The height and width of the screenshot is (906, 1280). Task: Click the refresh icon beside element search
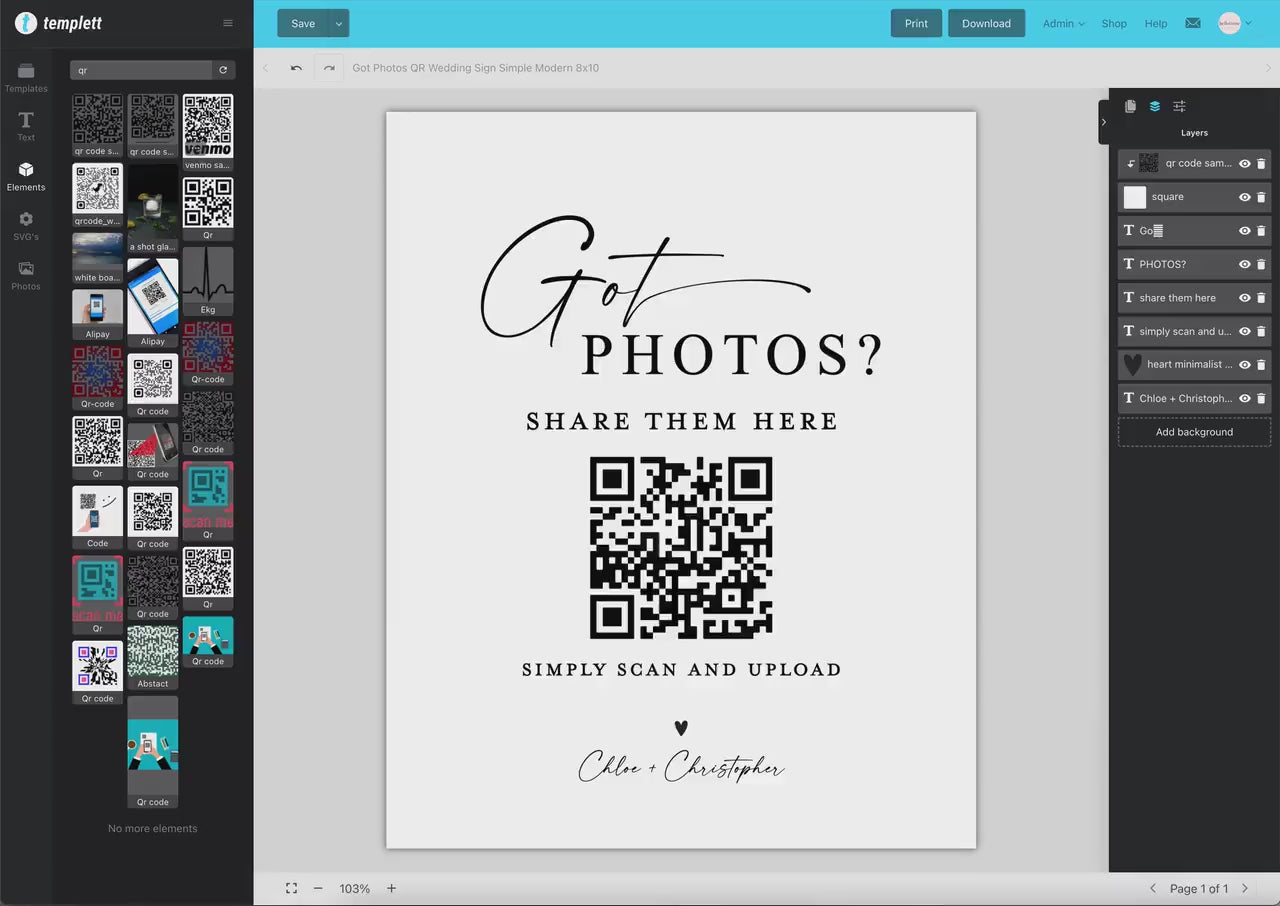click(223, 70)
